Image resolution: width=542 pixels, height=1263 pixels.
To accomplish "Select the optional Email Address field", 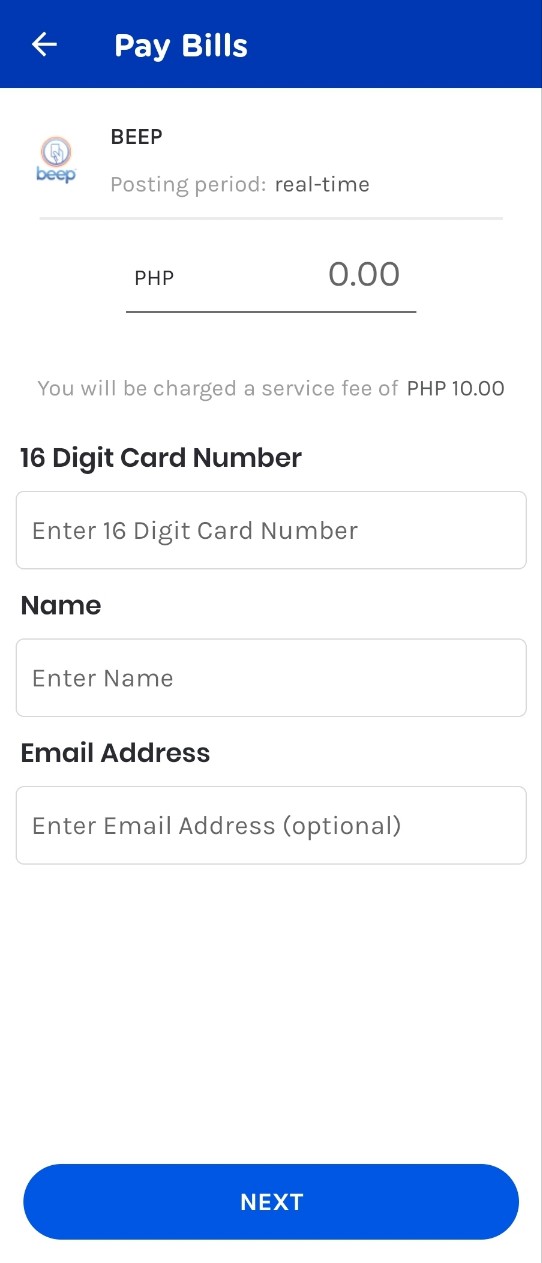I will click(x=271, y=825).
